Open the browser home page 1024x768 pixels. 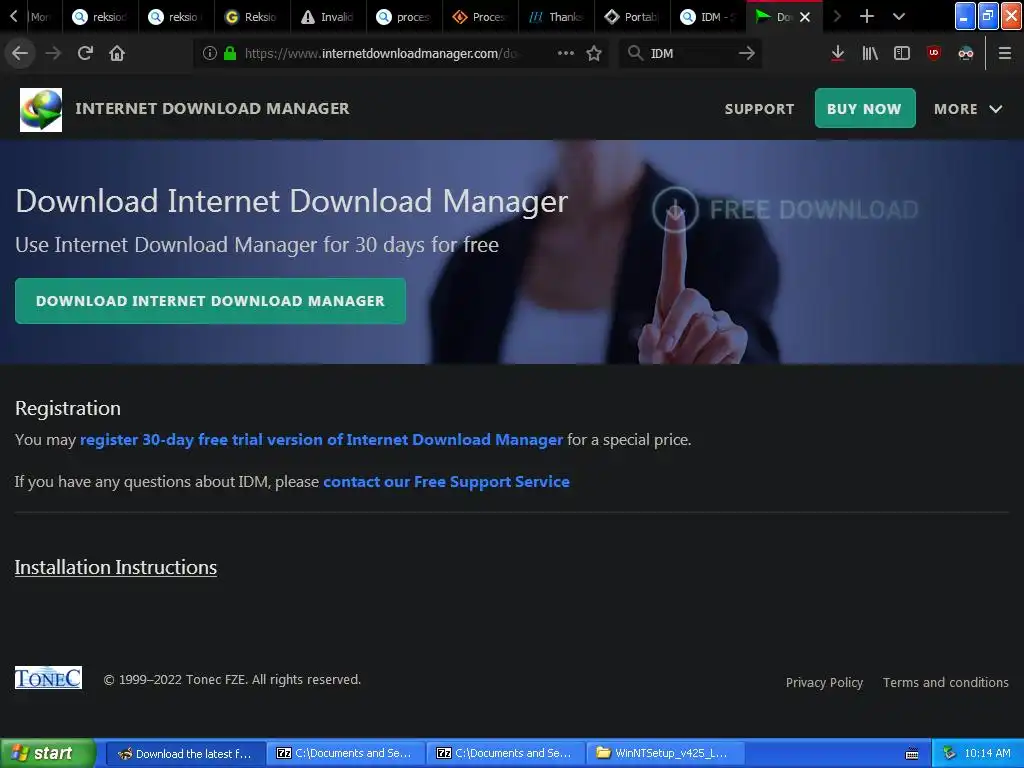(117, 53)
